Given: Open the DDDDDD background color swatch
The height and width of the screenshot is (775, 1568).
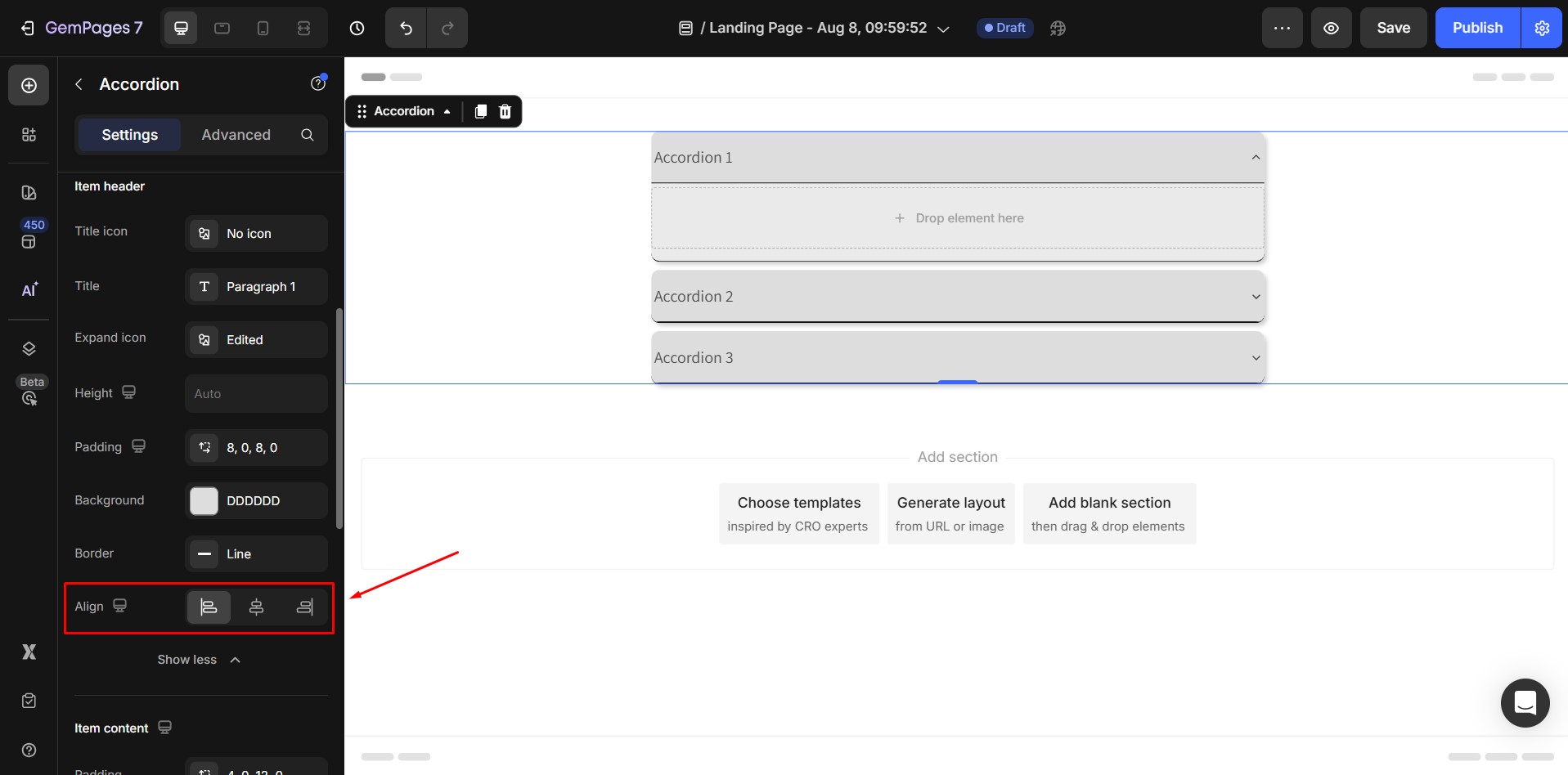Looking at the screenshot, I should (x=203, y=500).
